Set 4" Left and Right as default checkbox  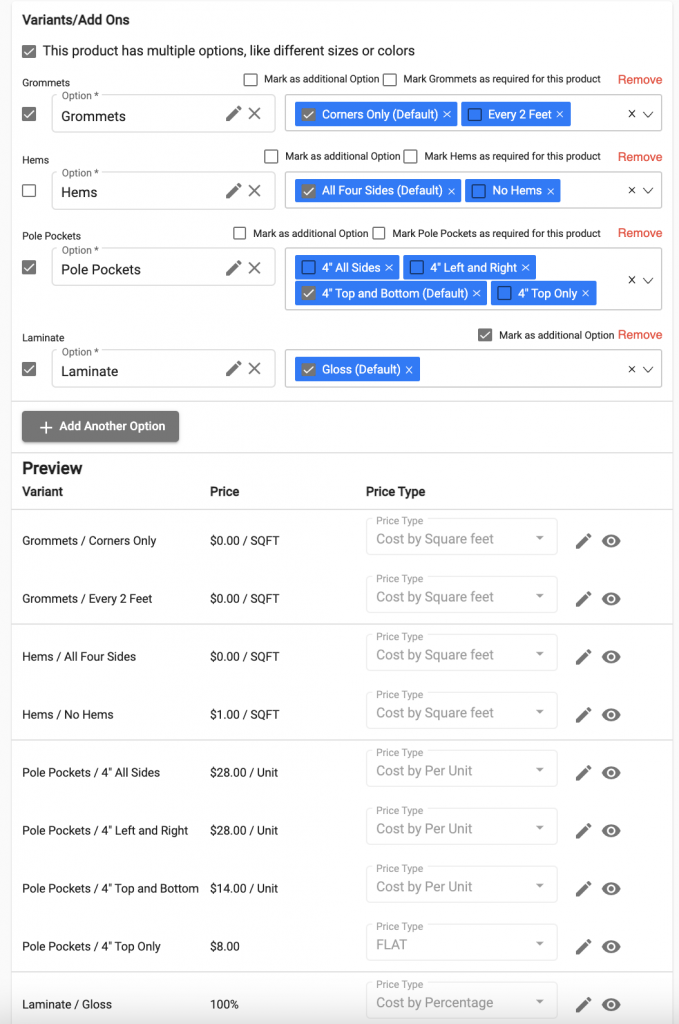tap(417, 267)
